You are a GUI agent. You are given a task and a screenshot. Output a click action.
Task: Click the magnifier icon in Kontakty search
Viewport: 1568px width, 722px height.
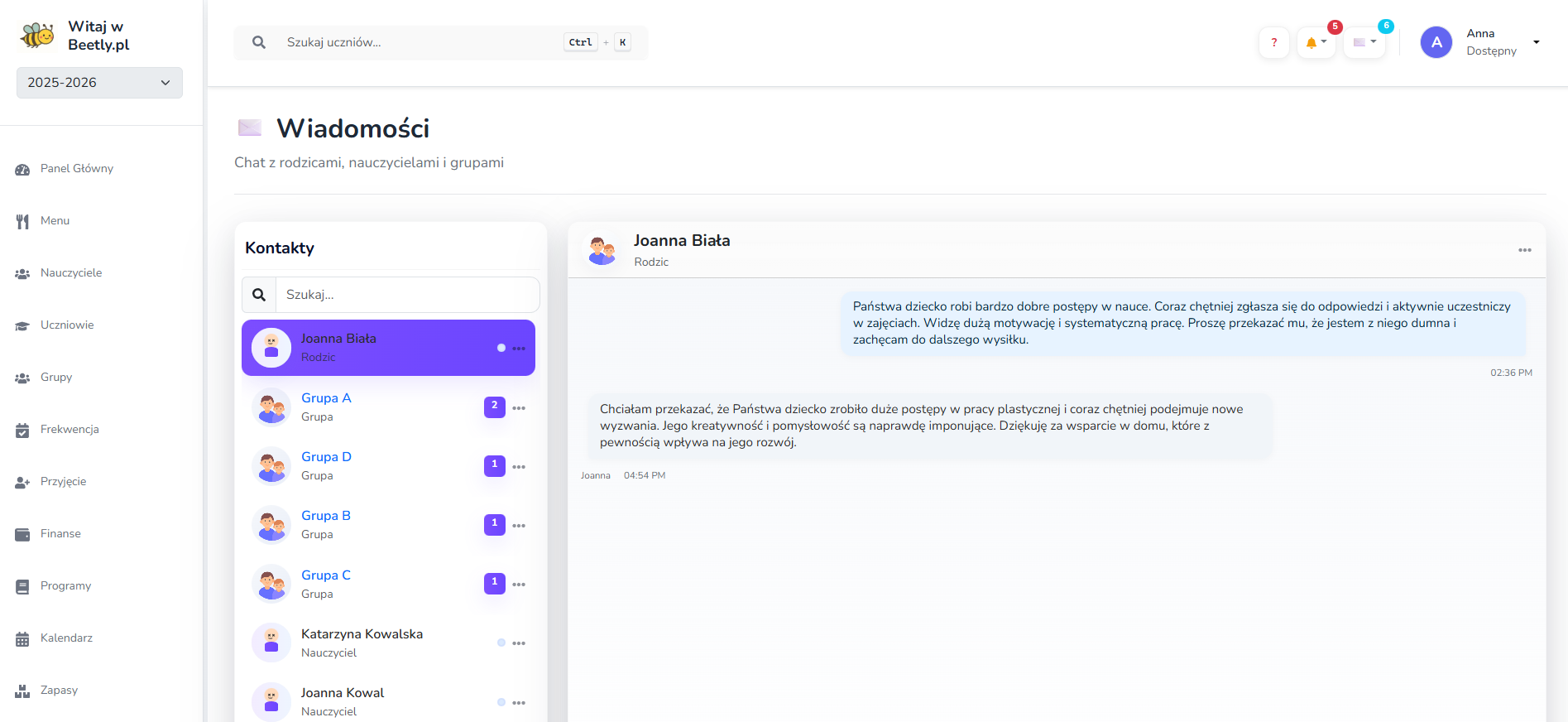[259, 295]
